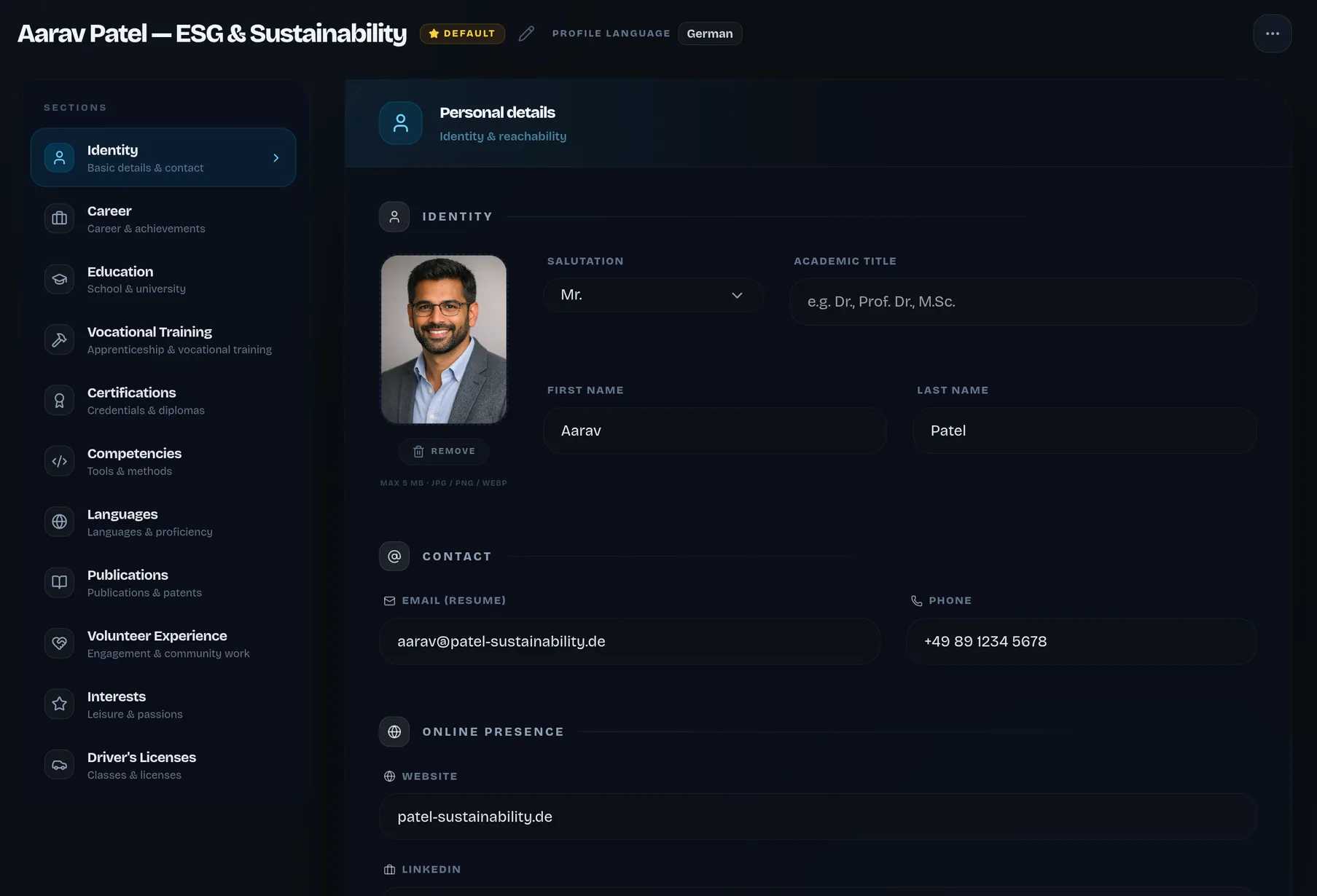This screenshot has height=896, width=1317.
Task: Click the phone handset icon by Phone label
Action: [x=916, y=601]
